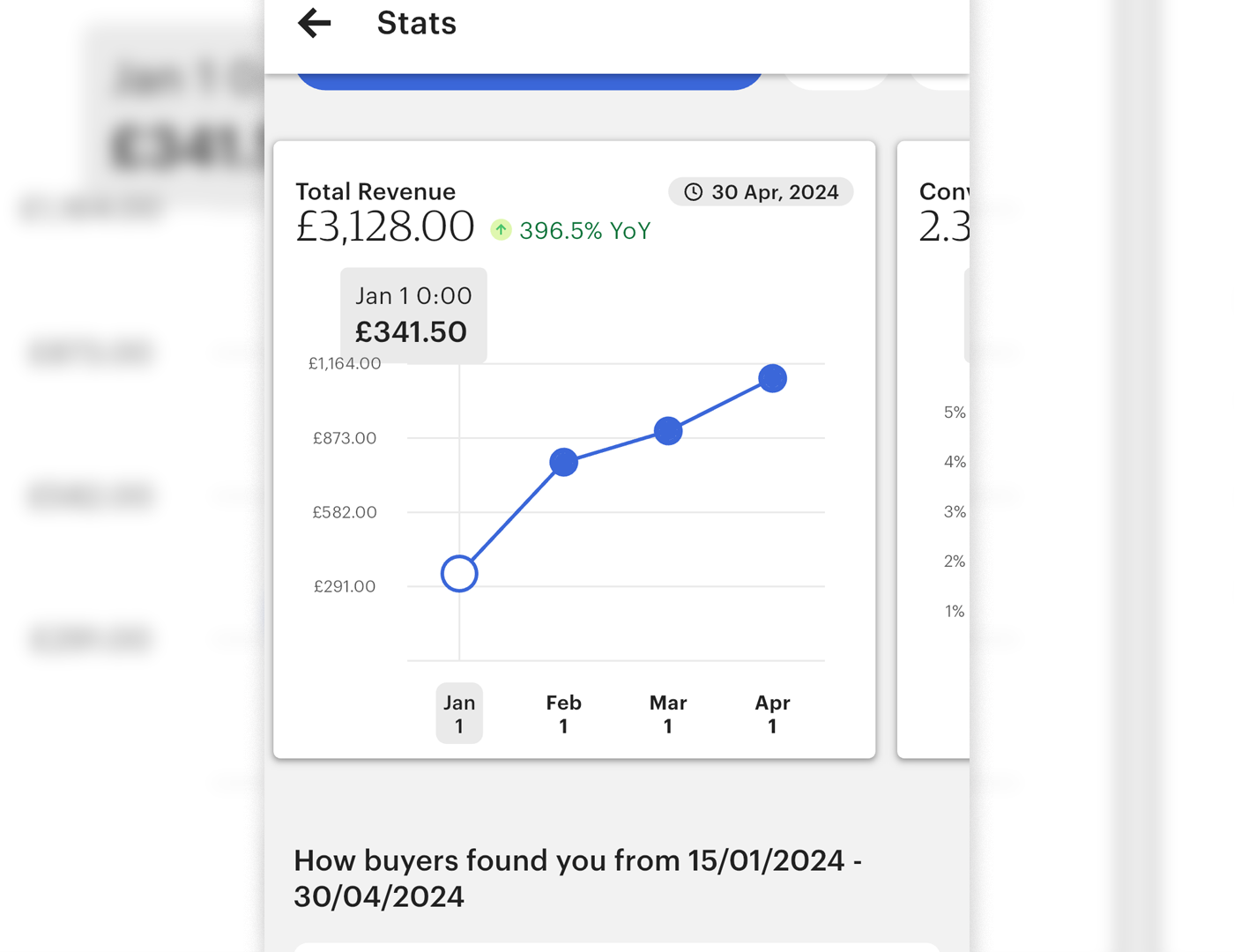Open the 30 Apr, 2024 date chip
Image resolution: width=1234 pixels, height=952 pixels.
pyautogui.click(x=762, y=192)
